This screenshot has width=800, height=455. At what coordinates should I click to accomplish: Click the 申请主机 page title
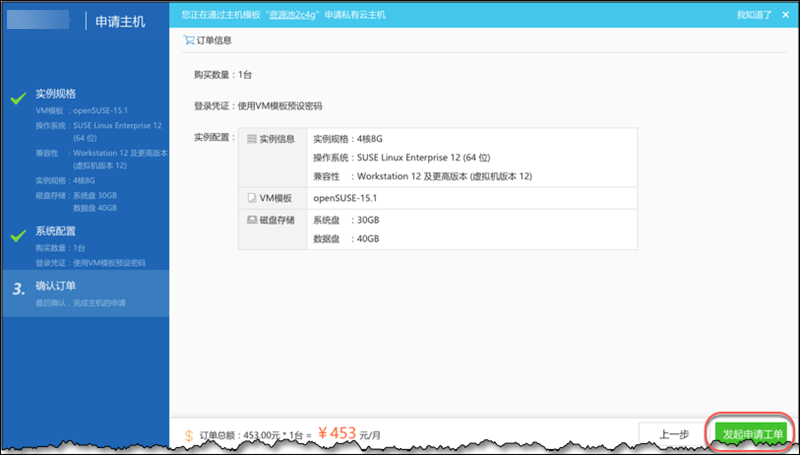[121, 21]
